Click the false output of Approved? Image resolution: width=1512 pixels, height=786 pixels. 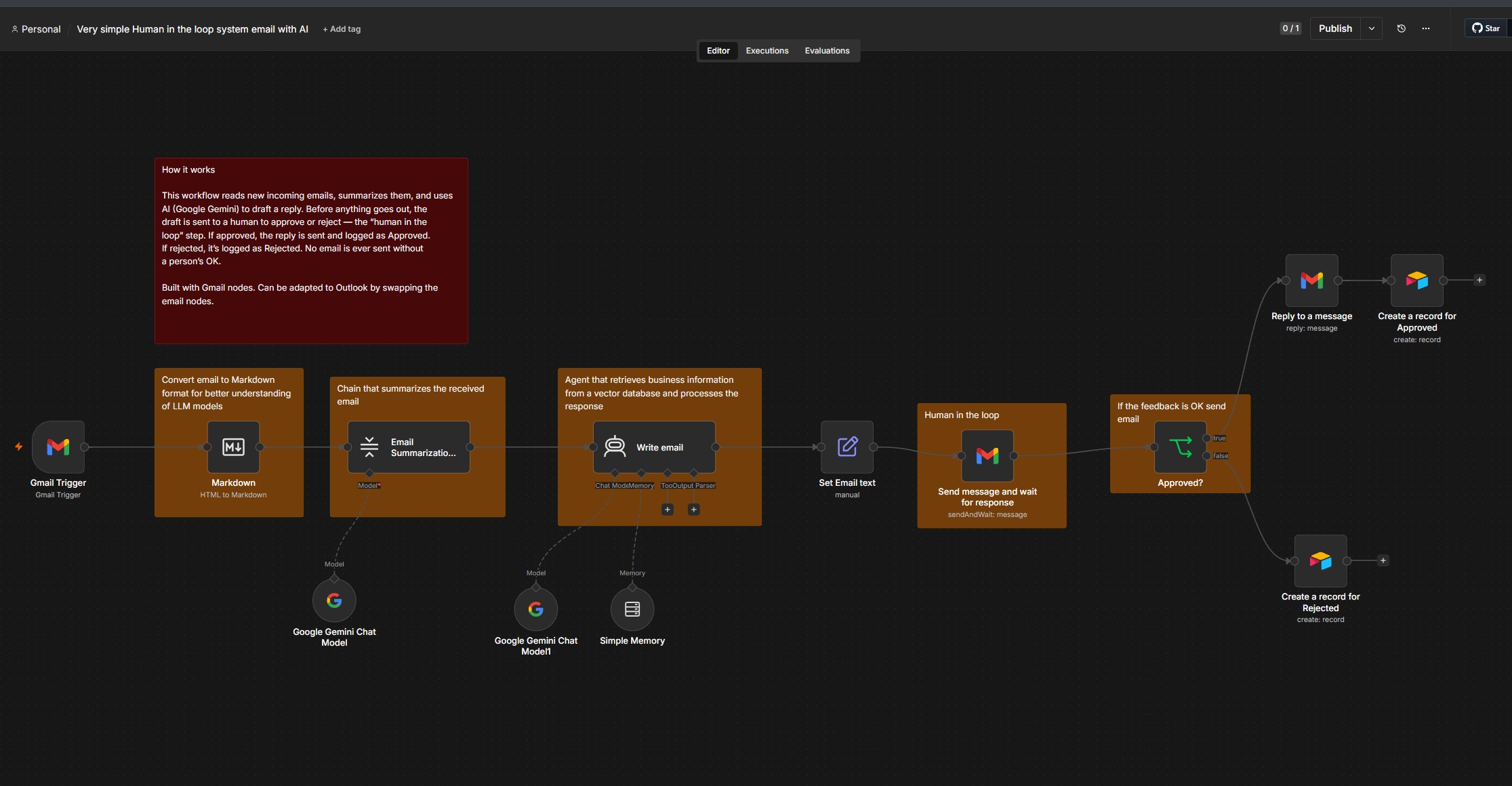[1207, 456]
